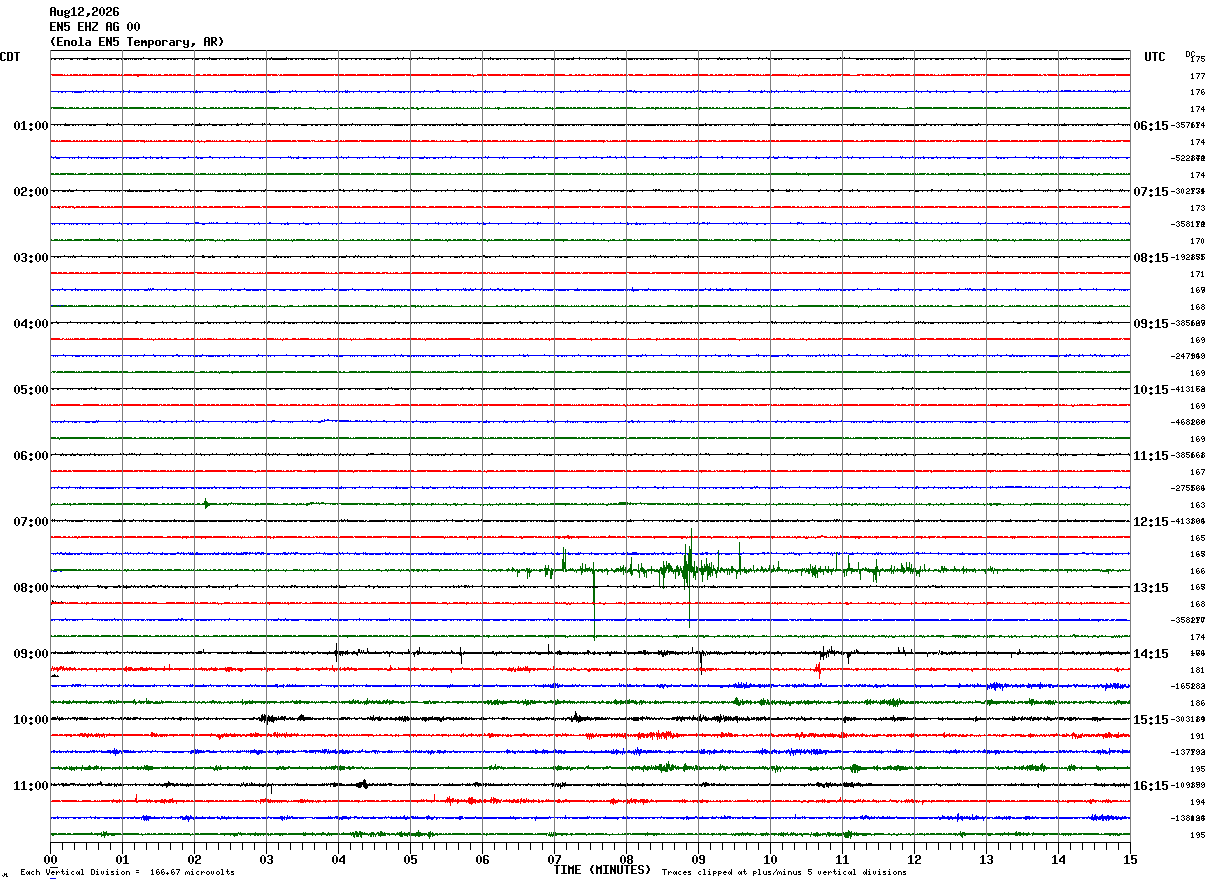Click the vertical division microvolts note
1210x886 pixels.
coord(127,872)
